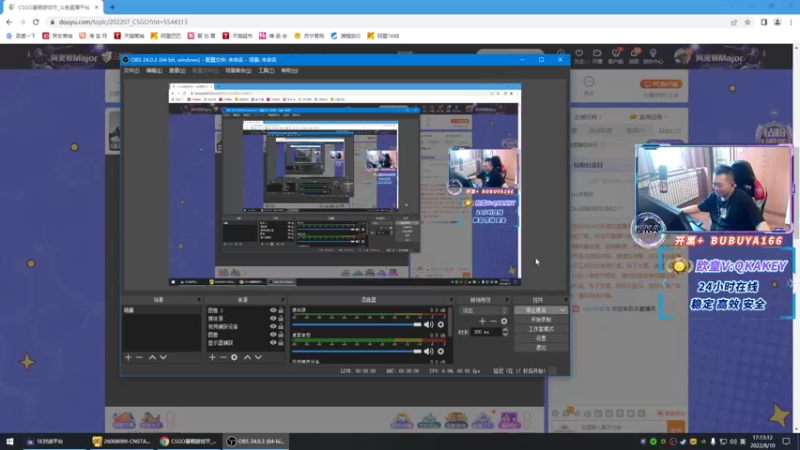Open Chrome profile avatar icon
This screenshot has height=450, width=800.
[x=778, y=22]
